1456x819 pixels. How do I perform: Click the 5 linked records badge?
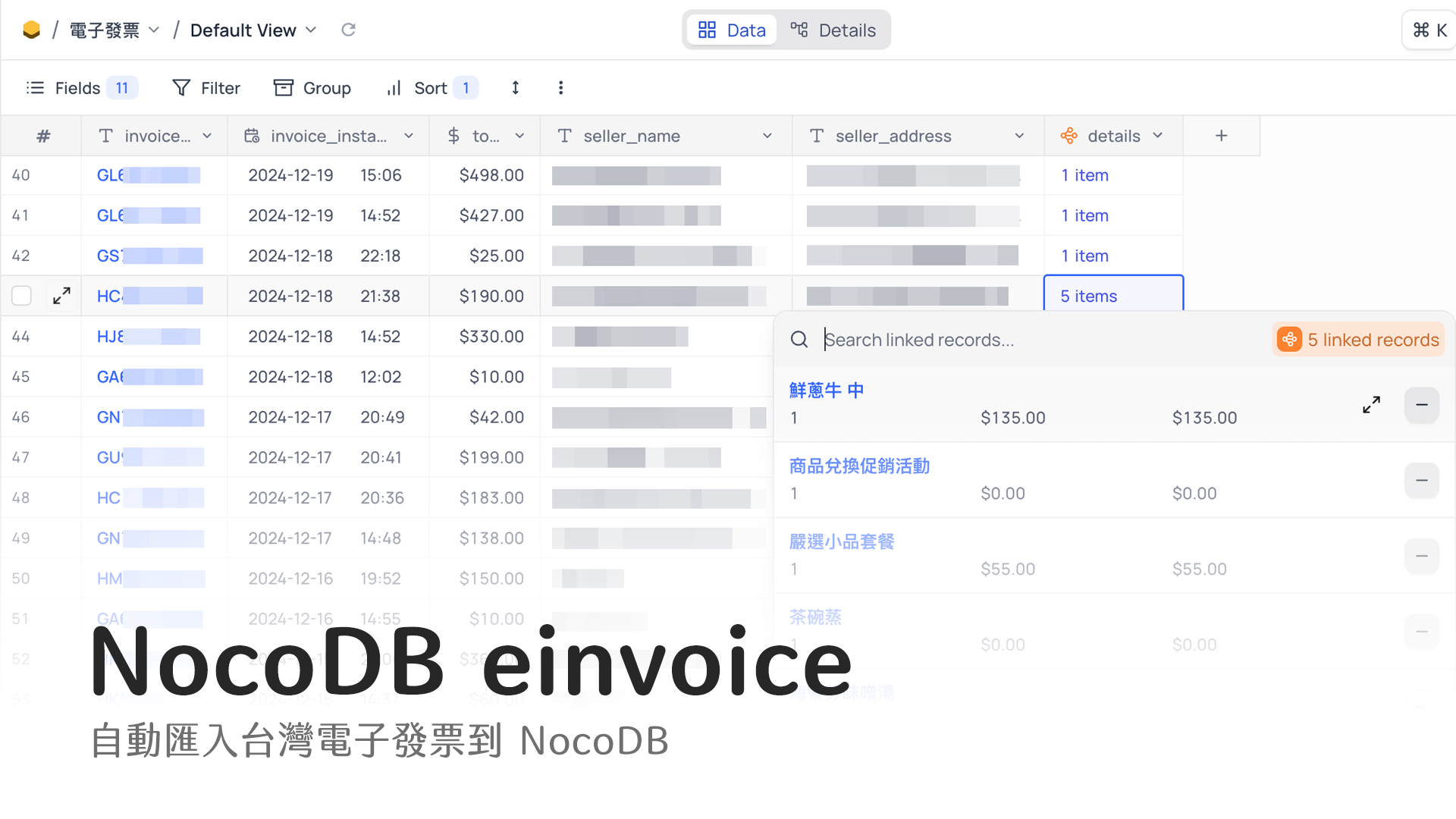pyautogui.click(x=1357, y=339)
